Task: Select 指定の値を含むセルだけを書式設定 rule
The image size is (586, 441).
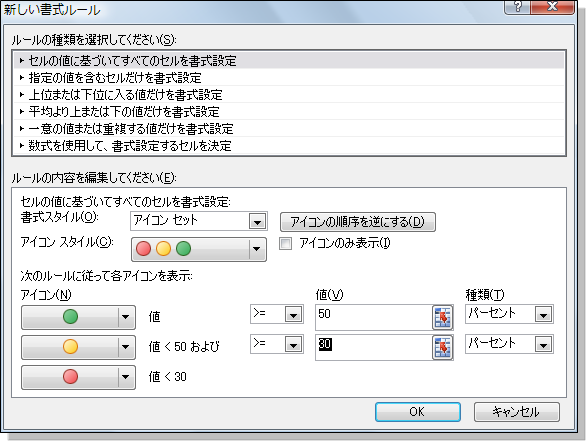Action: [x=289, y=78]
